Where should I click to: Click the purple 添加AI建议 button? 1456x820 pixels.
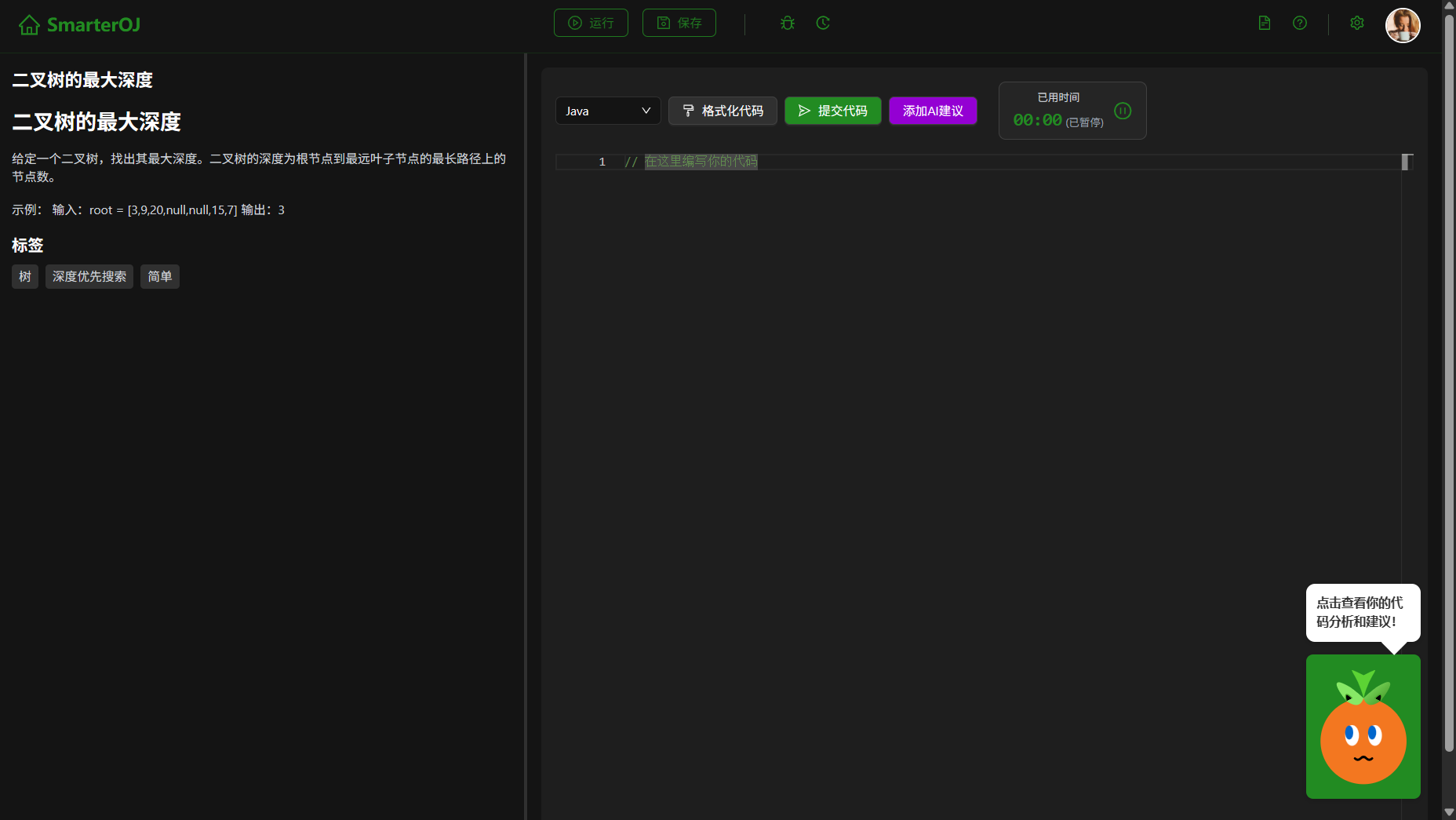[933, 111]
